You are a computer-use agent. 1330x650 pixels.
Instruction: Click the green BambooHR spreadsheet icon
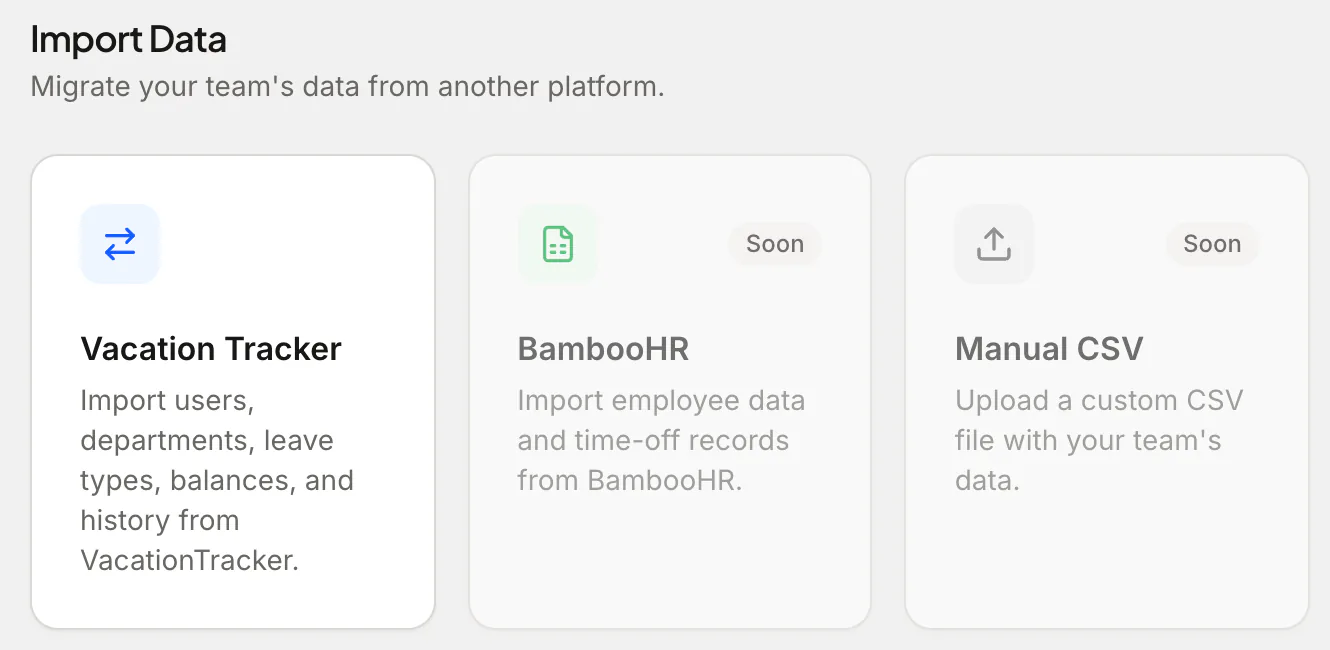click(x=557, y=244)
